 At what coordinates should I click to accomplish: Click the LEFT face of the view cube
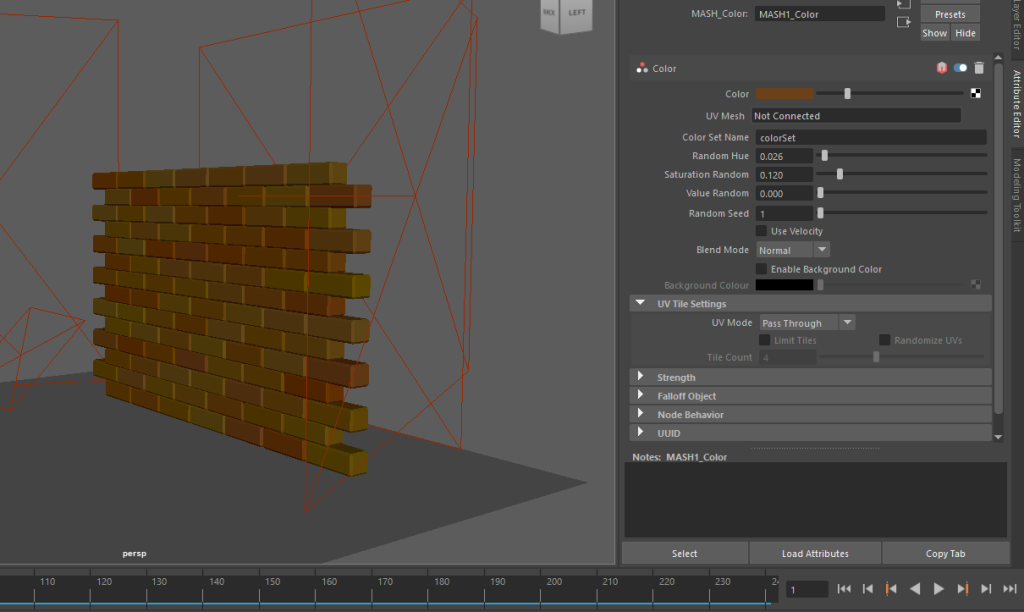click(577, 13)
